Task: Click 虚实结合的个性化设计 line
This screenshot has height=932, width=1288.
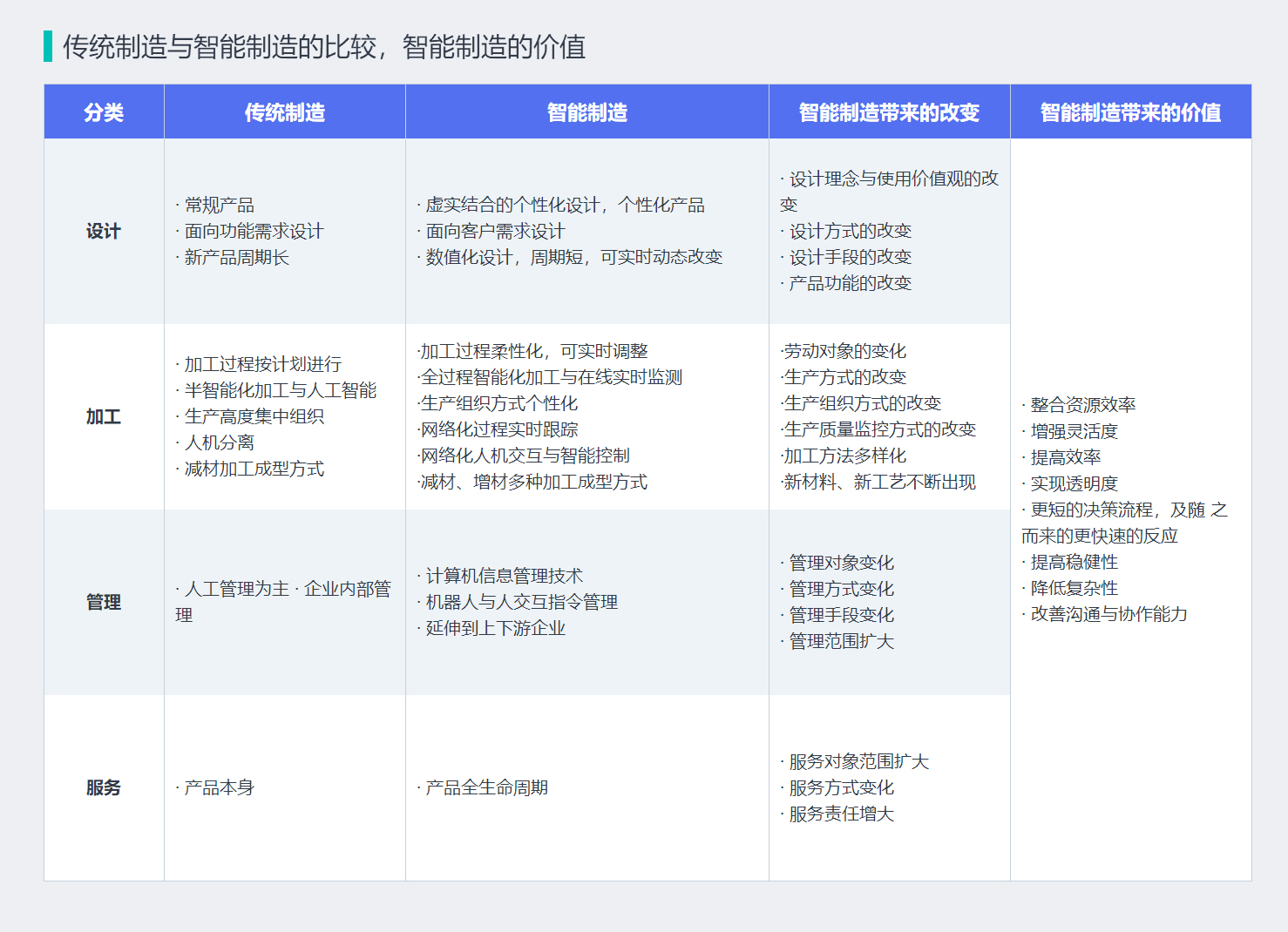Action: pyautogui.click(x=561, y=206)
